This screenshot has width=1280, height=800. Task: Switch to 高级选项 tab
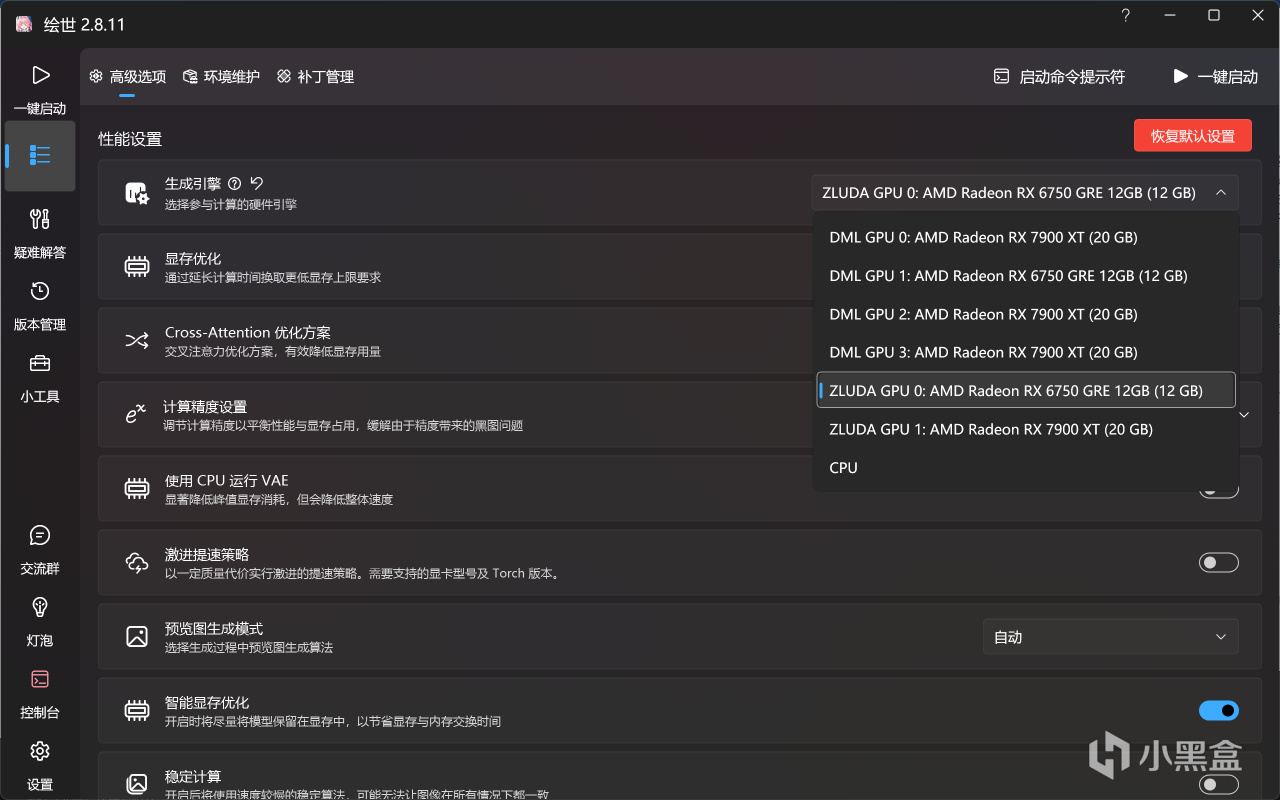tap(128, 77)
